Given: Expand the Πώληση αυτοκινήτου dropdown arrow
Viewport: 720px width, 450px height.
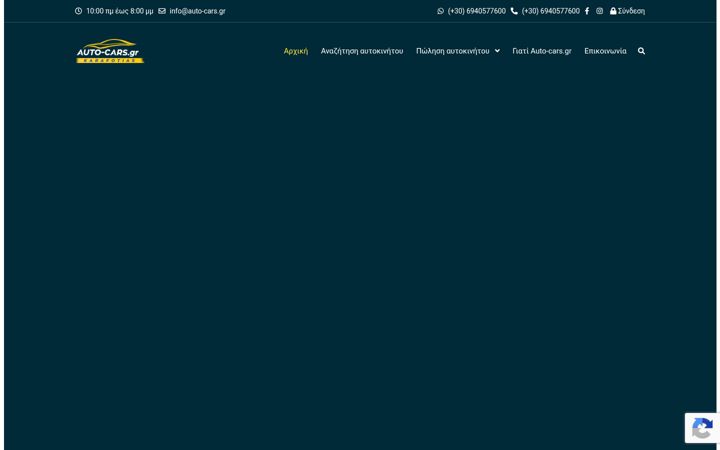Looking at the screenshot, I should click(x=497, y=51).
